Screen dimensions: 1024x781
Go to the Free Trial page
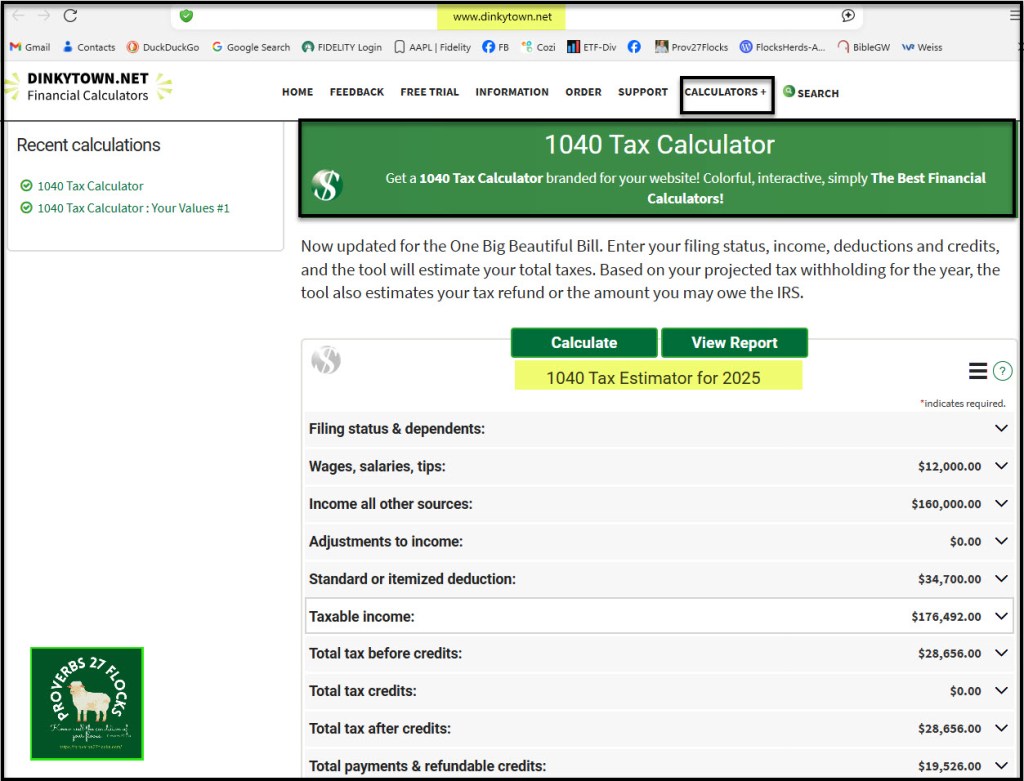pos(429,92)
